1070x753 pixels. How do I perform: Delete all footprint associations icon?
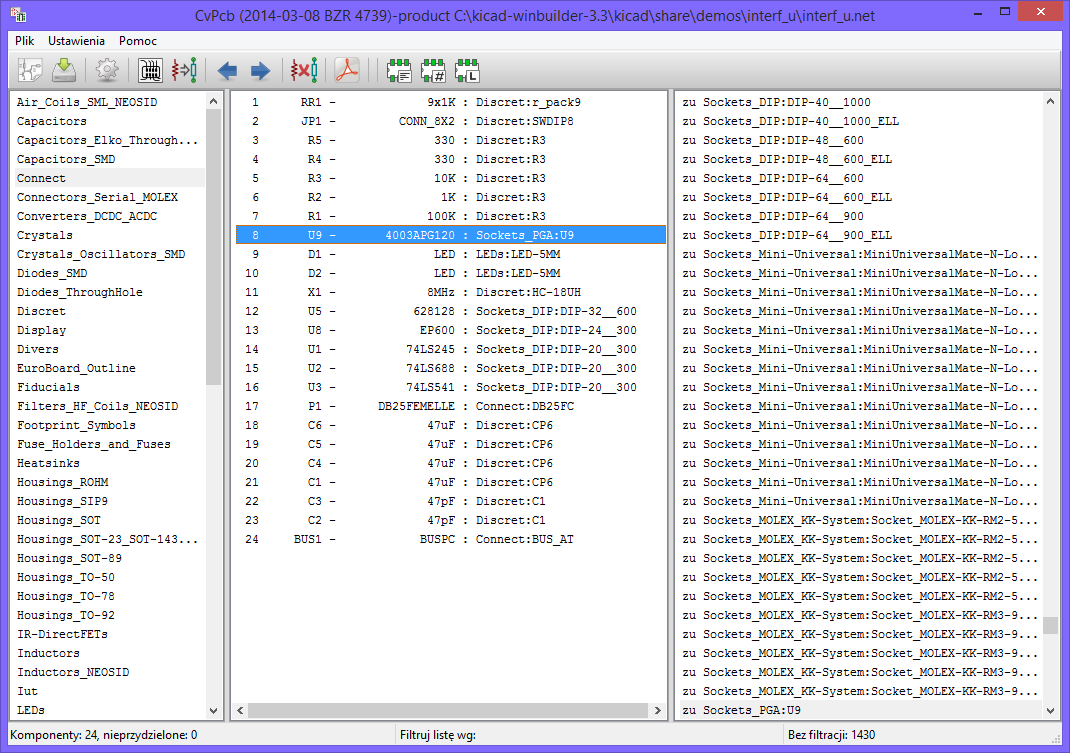[x=303, y=70]
